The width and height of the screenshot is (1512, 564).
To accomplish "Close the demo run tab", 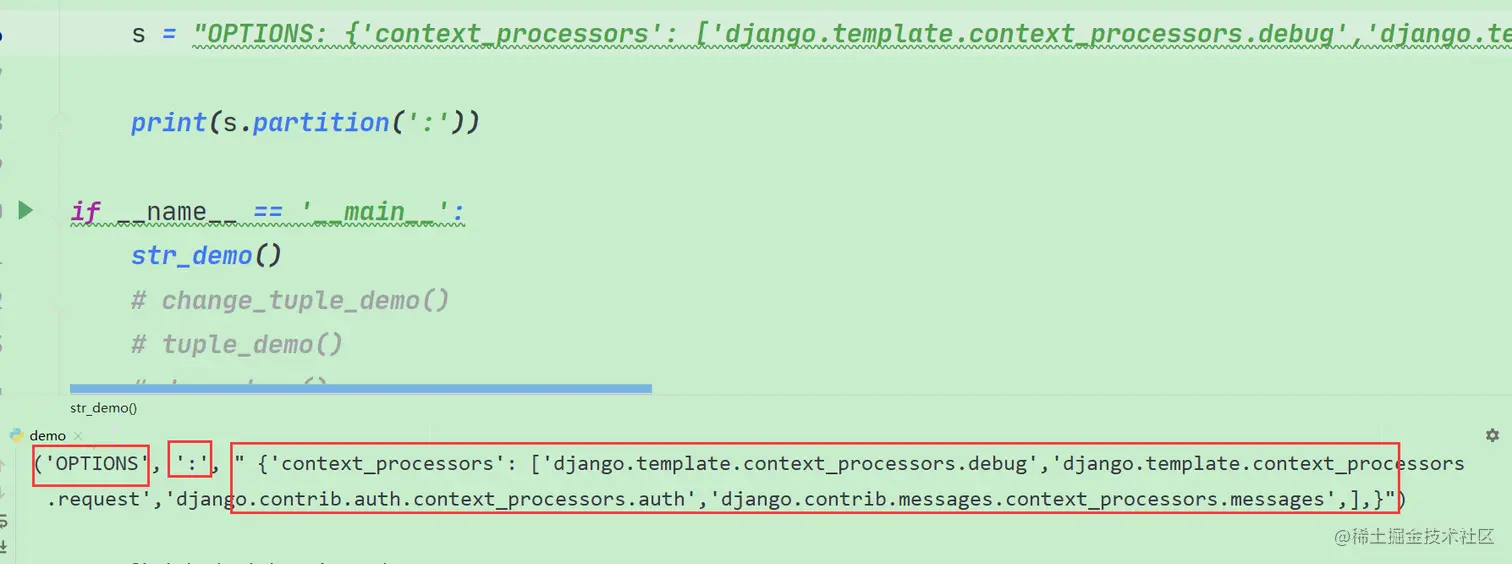I will [x=78, y=436].
